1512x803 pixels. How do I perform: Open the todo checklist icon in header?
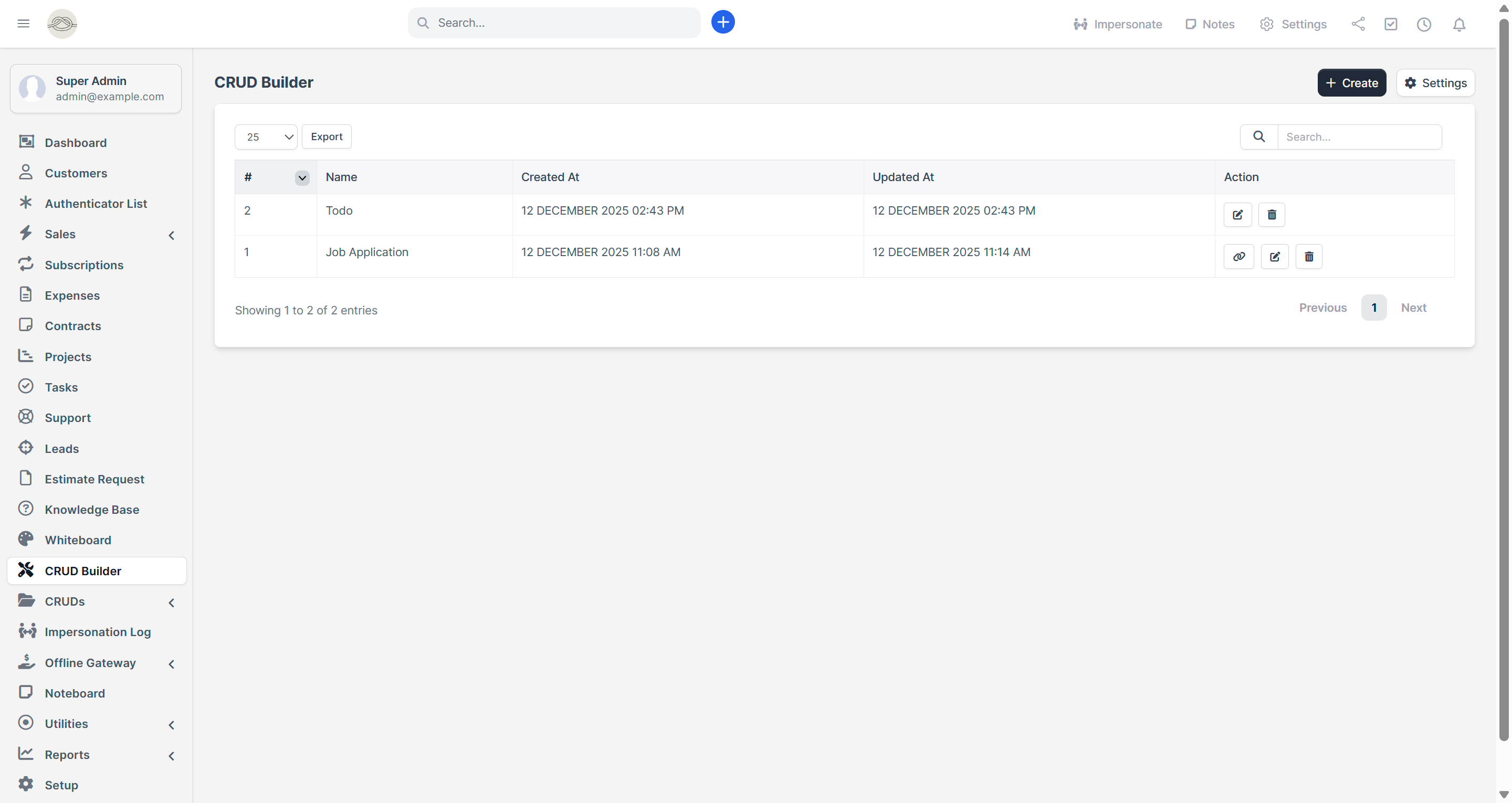pyautogui.click(x=1391, y=24)
